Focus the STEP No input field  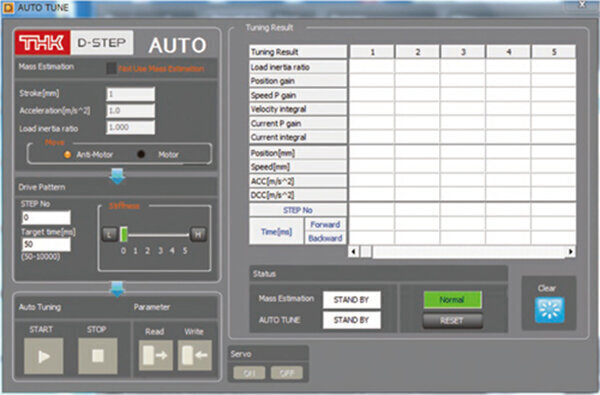tap(46, 218)
